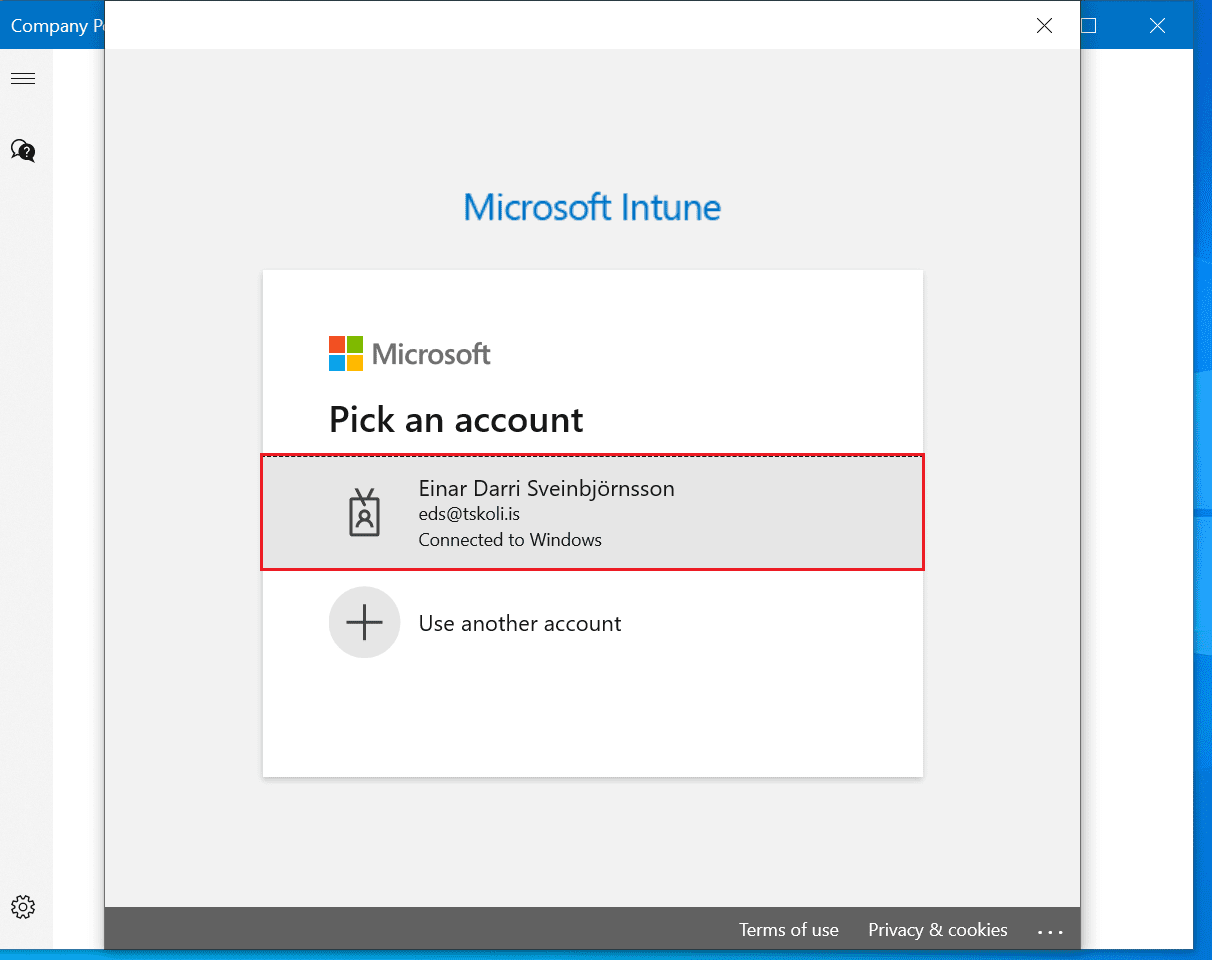Click the Pick an account heading
Viewport: 1212px width, 960px height.
click(x=456, y=419)
